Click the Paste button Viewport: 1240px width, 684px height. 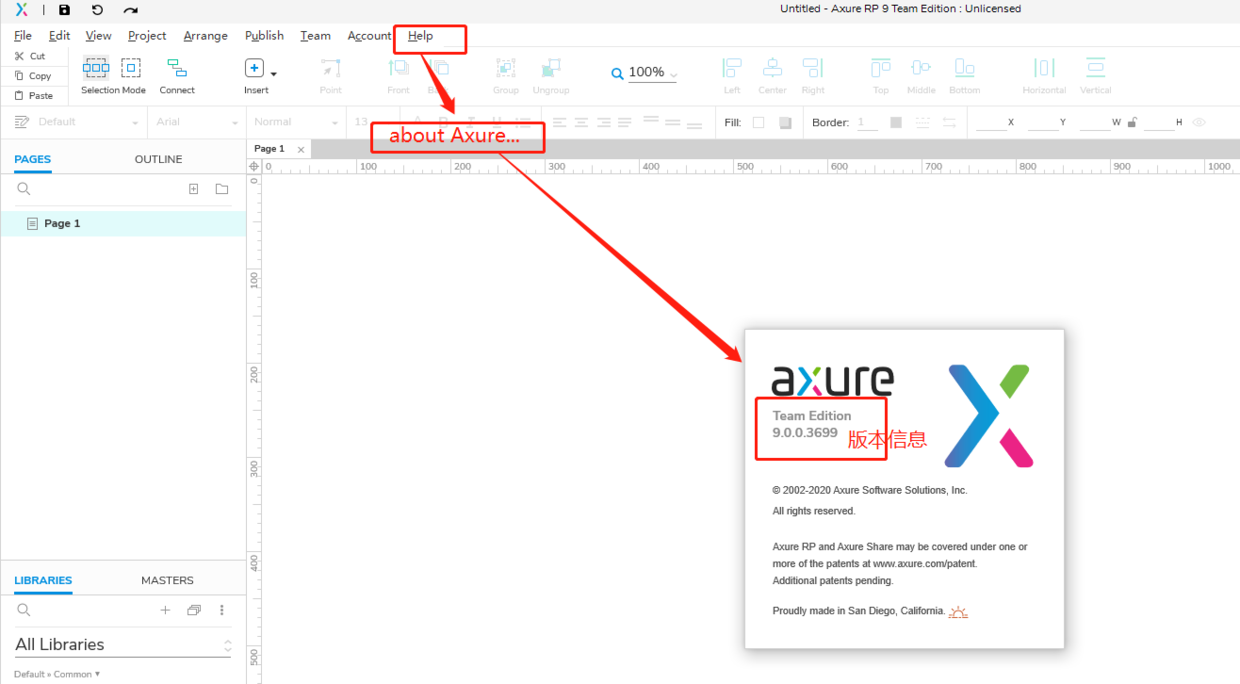click(x=33, y=96)
